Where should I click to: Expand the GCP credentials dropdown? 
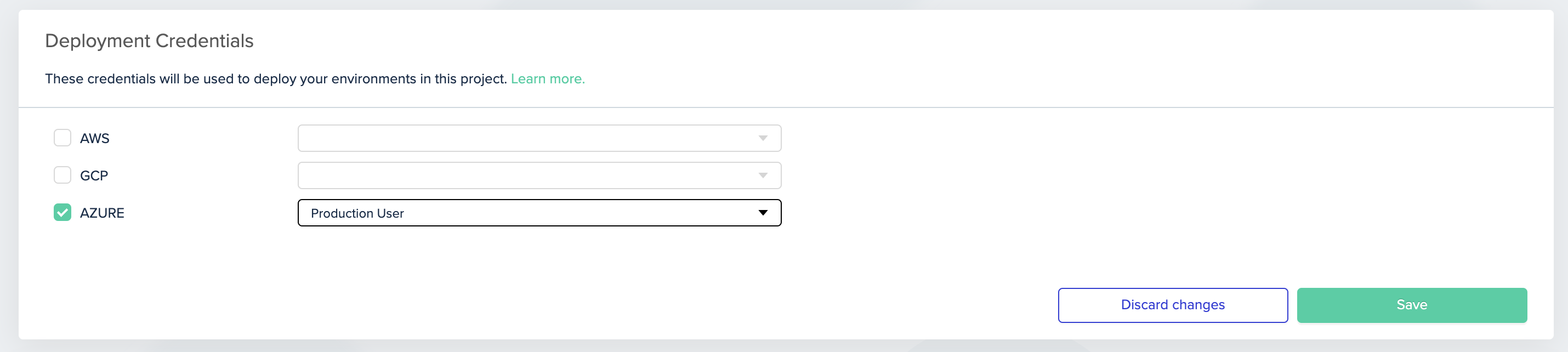tap(539, 175)
